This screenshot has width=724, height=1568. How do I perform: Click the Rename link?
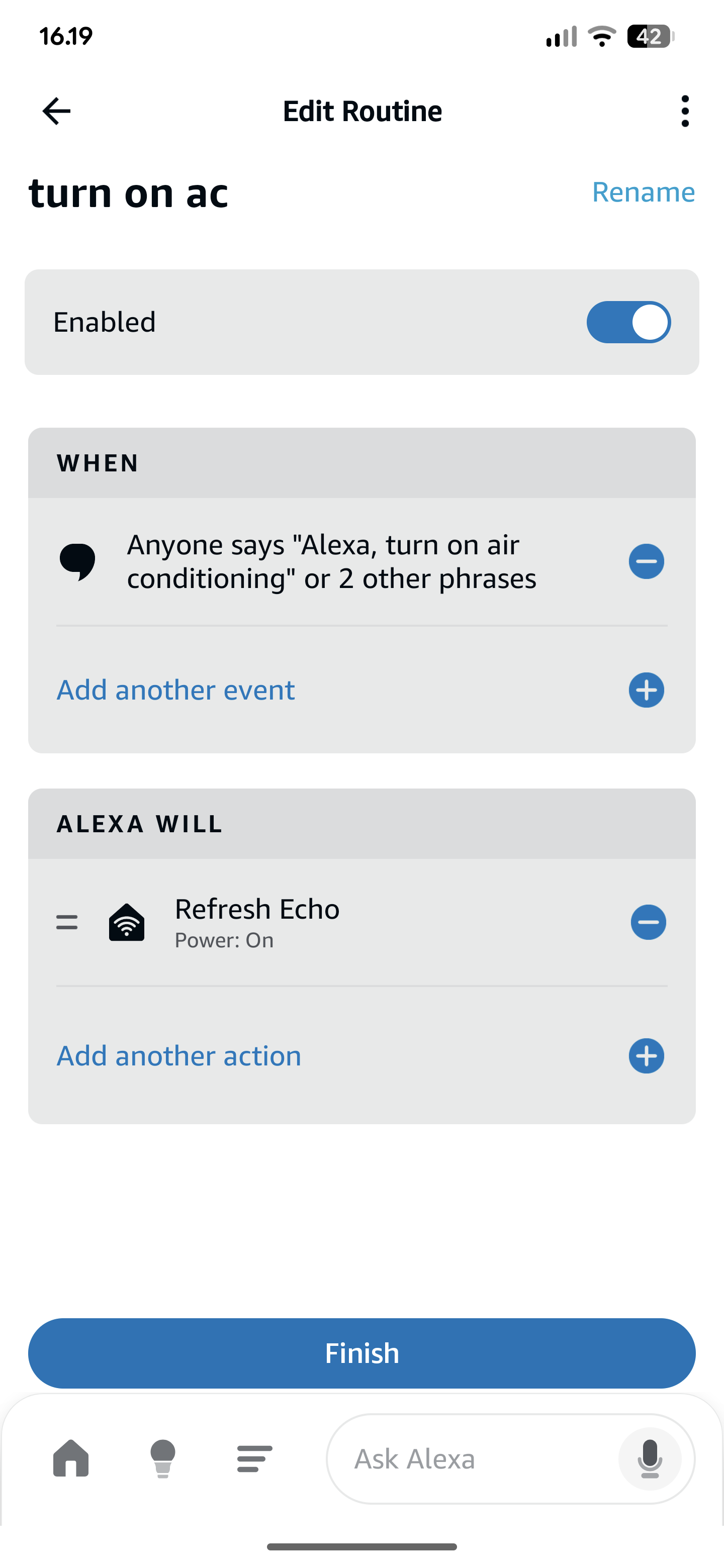click(x=643, y=192)
